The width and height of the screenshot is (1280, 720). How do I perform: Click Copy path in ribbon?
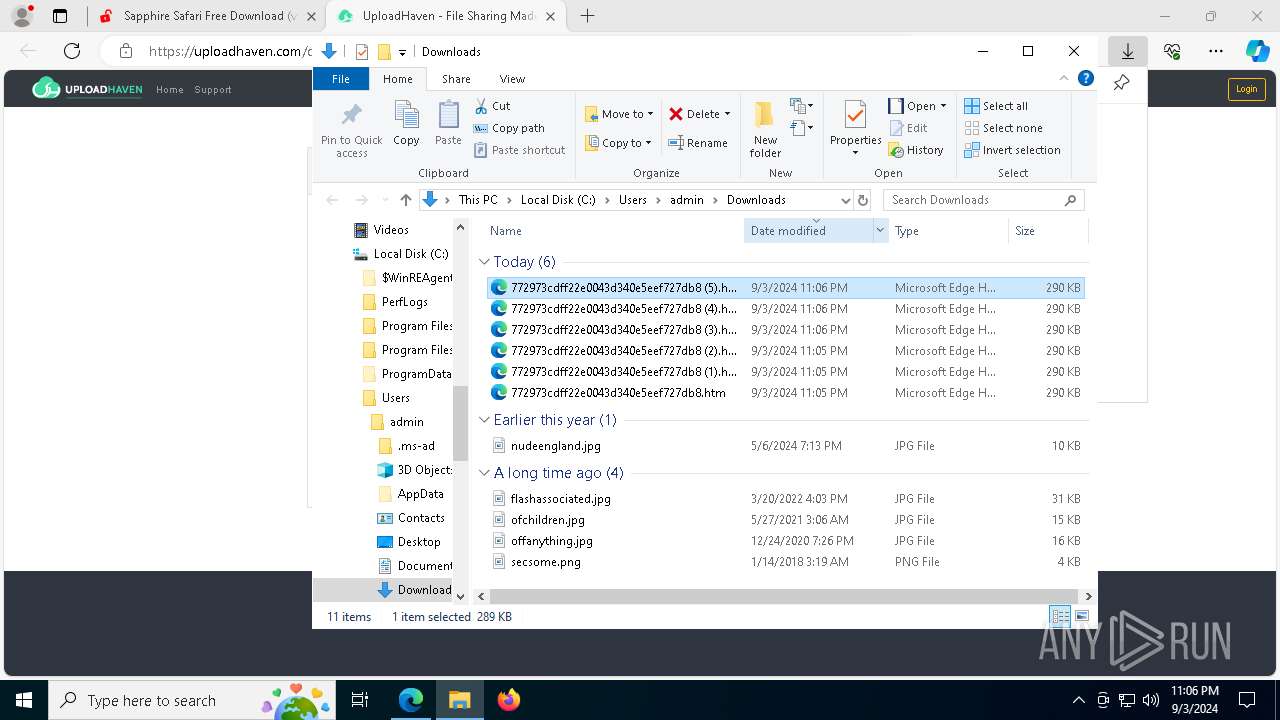(x=509, y=128)
